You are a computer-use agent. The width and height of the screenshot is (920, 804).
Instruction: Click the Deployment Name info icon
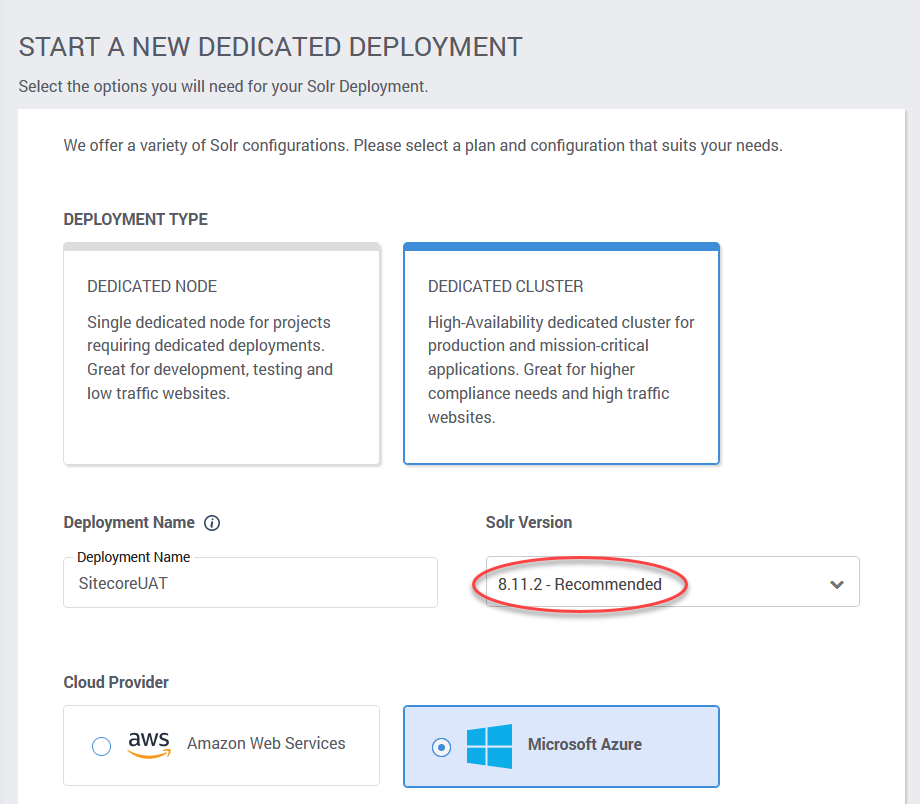pos(212,523)
